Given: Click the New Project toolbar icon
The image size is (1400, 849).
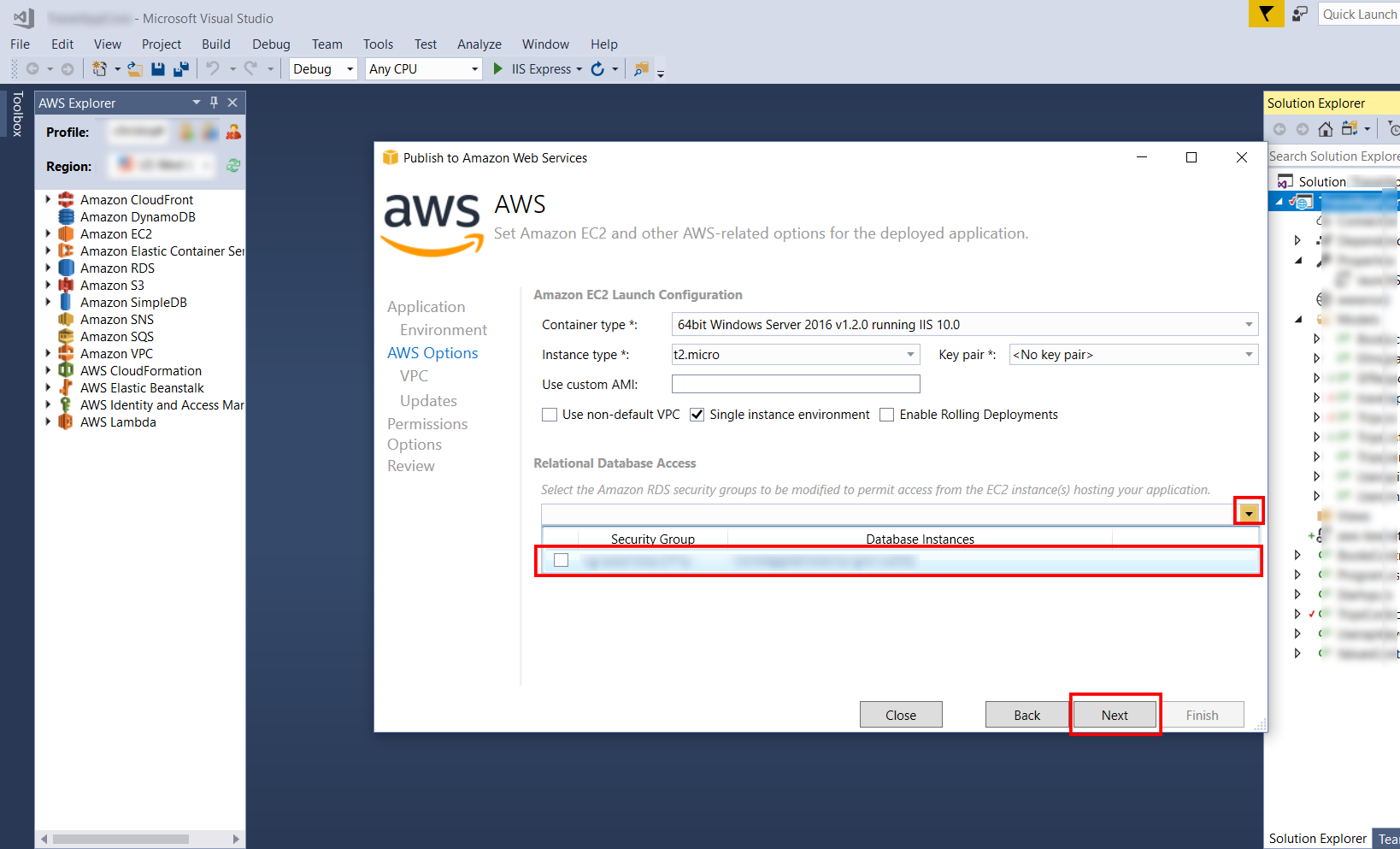Looking at the screenshot, I should (100, 69).
